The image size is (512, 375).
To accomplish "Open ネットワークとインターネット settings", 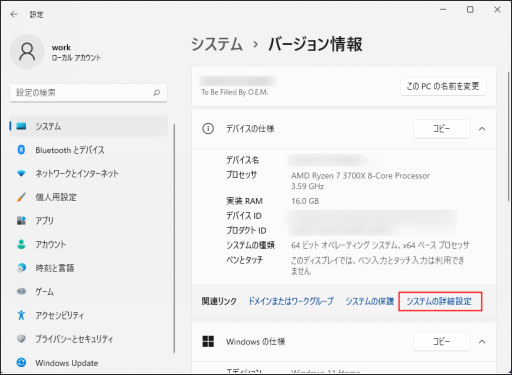I will (89, 174).
